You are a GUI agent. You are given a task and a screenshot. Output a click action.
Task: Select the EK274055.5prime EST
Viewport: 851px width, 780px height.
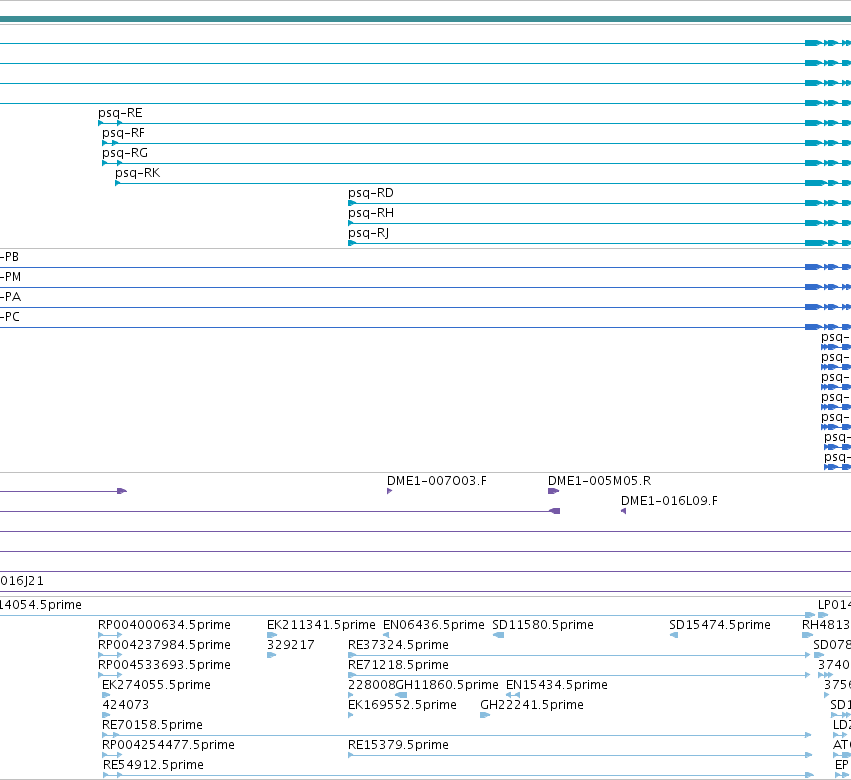156,685
